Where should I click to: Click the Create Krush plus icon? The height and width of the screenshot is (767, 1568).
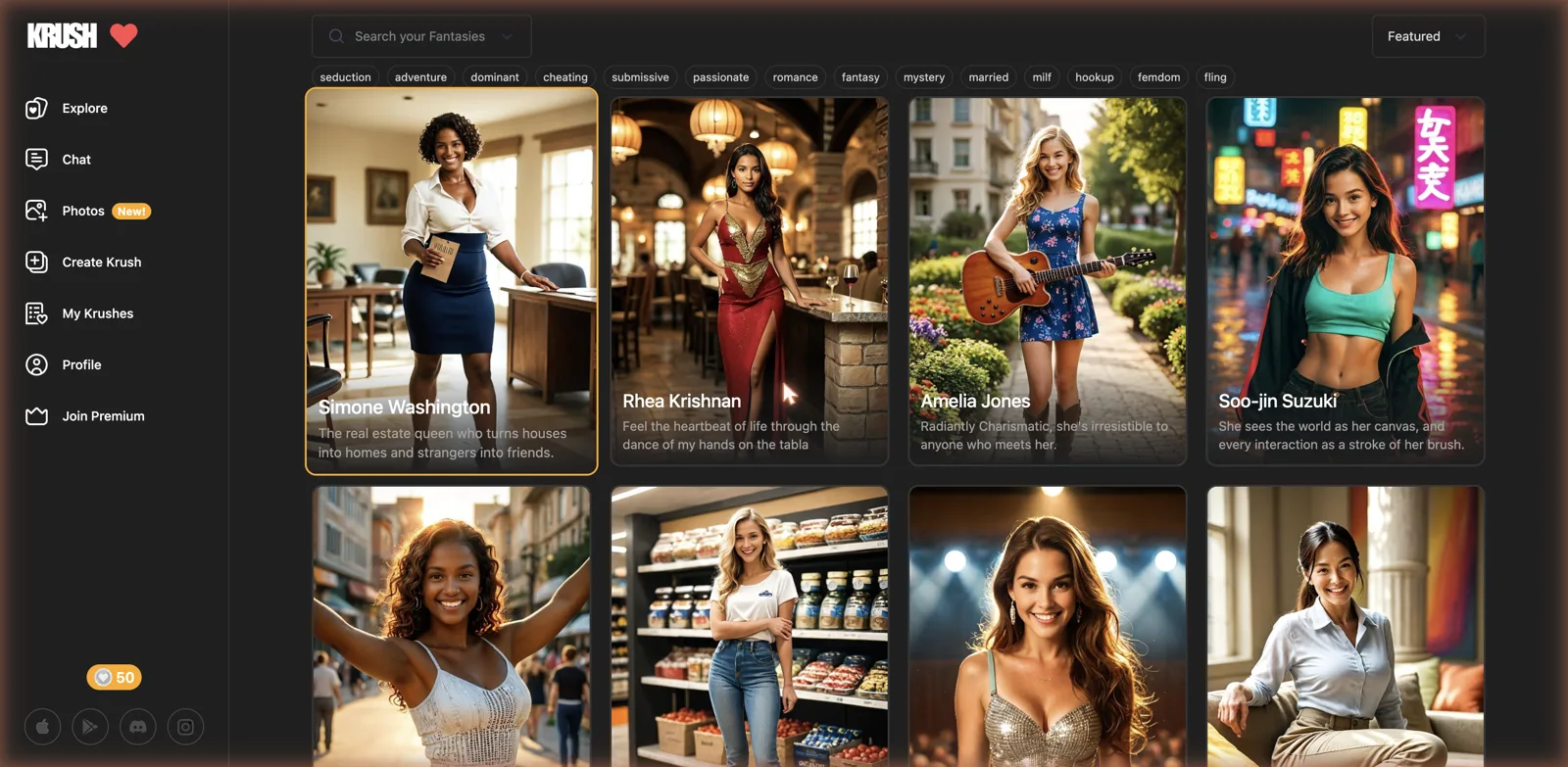tap(36, 262)
